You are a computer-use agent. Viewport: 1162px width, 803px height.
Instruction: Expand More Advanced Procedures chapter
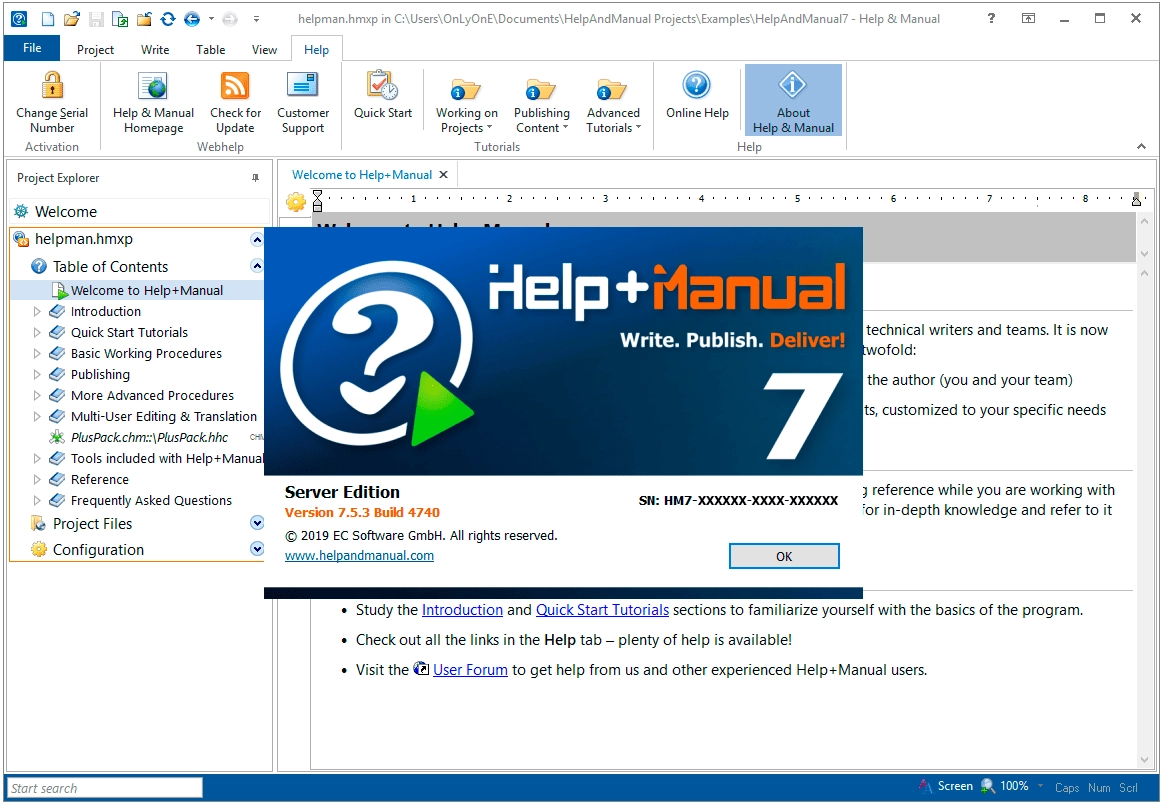(x=37, y=396)
